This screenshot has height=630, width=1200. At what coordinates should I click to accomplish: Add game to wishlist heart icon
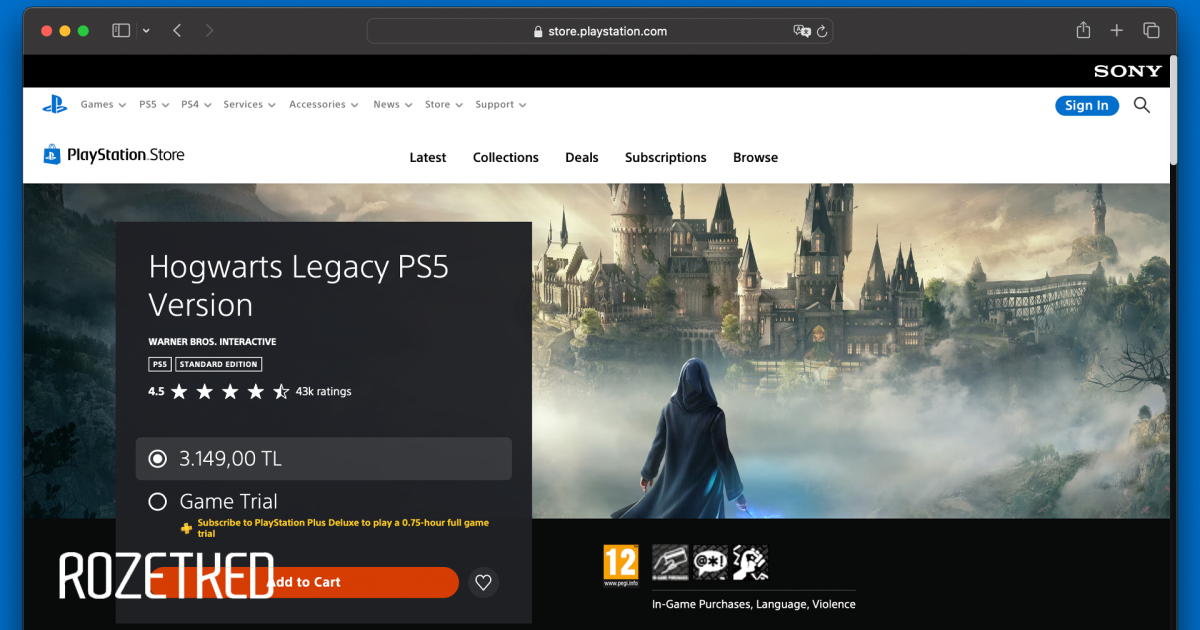point(483,582)
